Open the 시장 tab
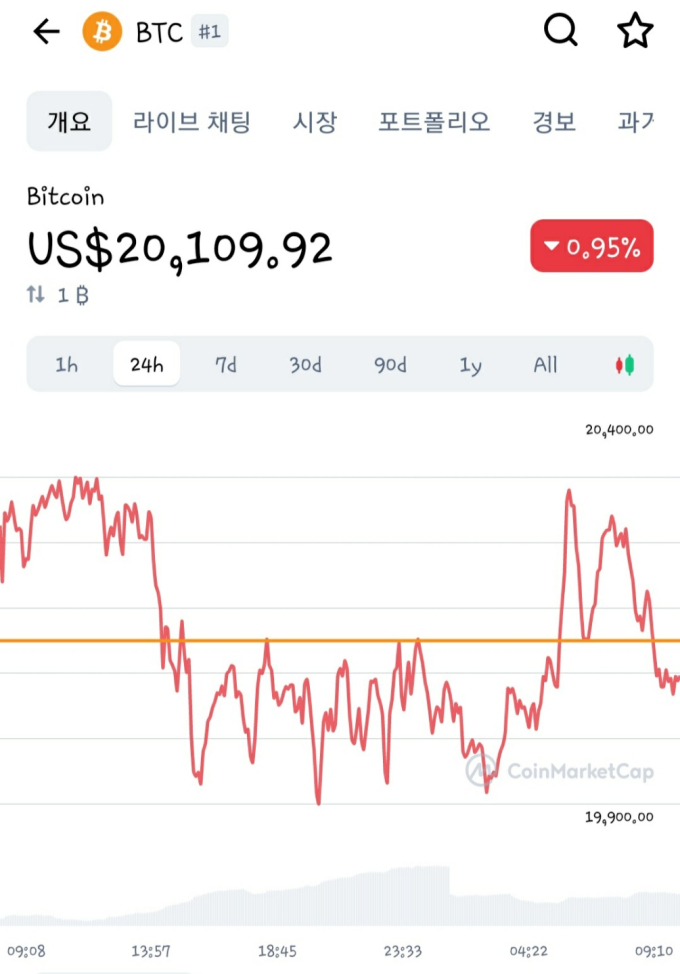 pyautogui.click(x=315, y=121)
